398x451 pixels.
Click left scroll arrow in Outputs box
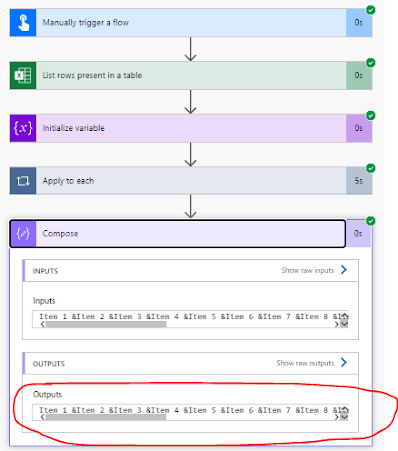(x=42, y=417)
